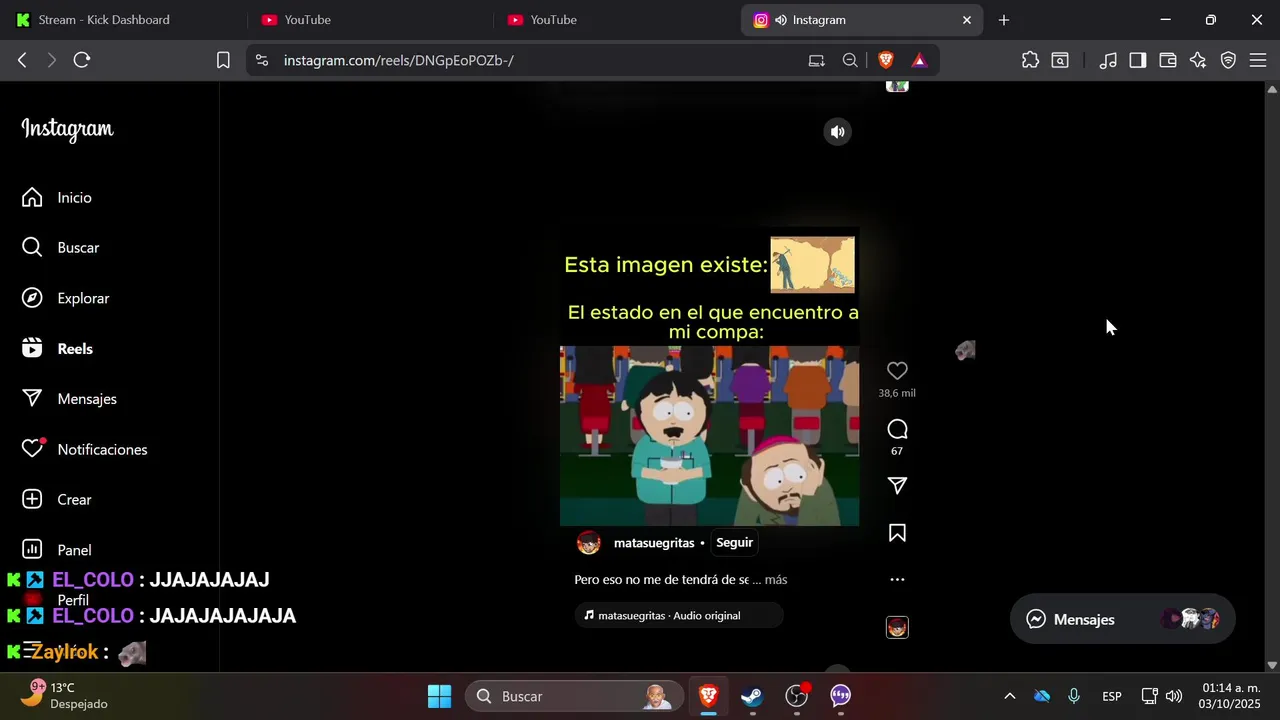
Task: Click the zoom level magnifier in the address bar
Action: [850, 60]
